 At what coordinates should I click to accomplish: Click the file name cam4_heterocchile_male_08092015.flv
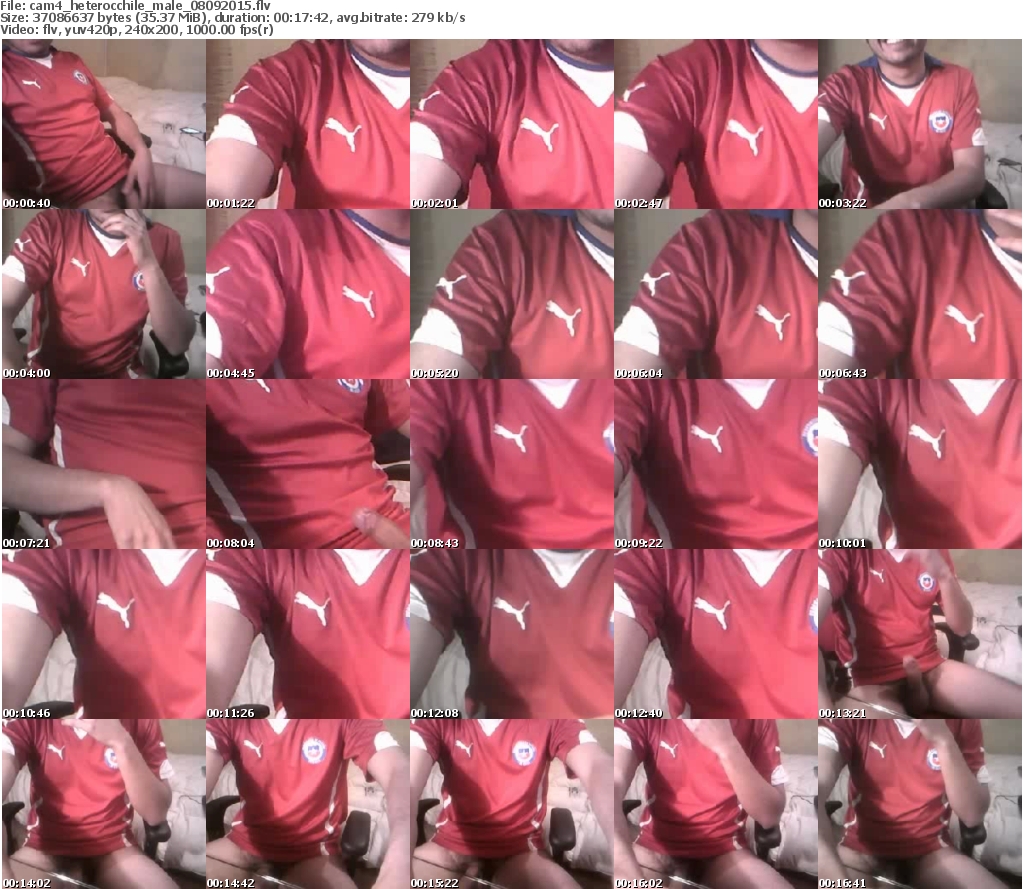pos(150,6)
